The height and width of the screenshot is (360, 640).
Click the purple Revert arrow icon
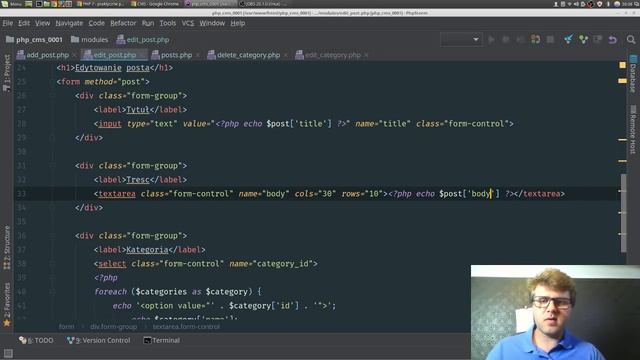coord(613,40)
